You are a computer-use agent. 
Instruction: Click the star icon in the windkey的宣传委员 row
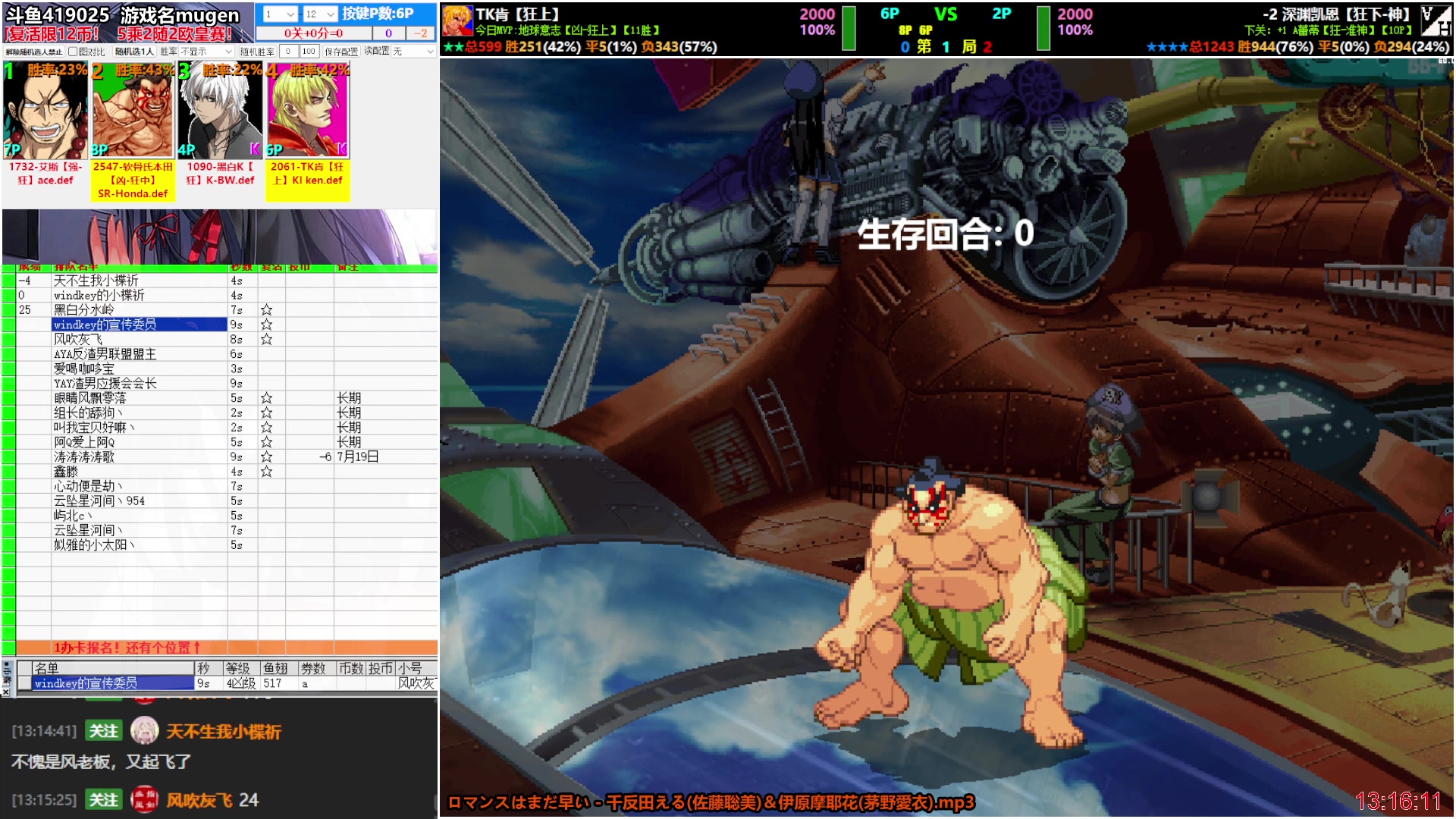click(266, 325)
